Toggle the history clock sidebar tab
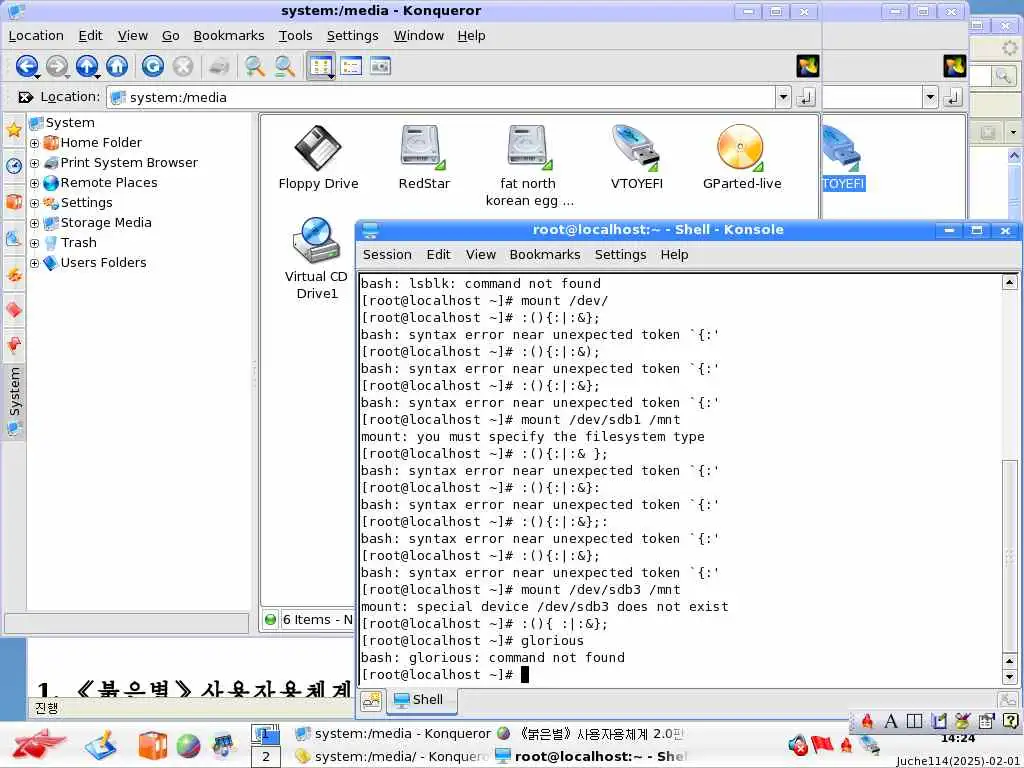Viewport: 1024px width, 768px height. click(14, 165)
